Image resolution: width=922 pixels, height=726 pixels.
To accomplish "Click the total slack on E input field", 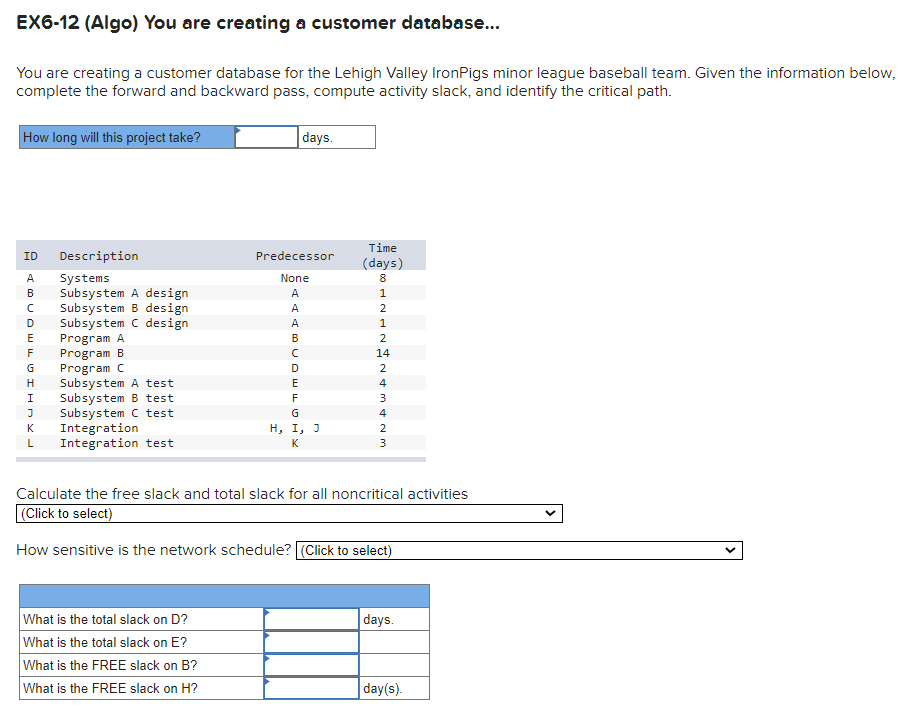I will click(x=311, y=642).
